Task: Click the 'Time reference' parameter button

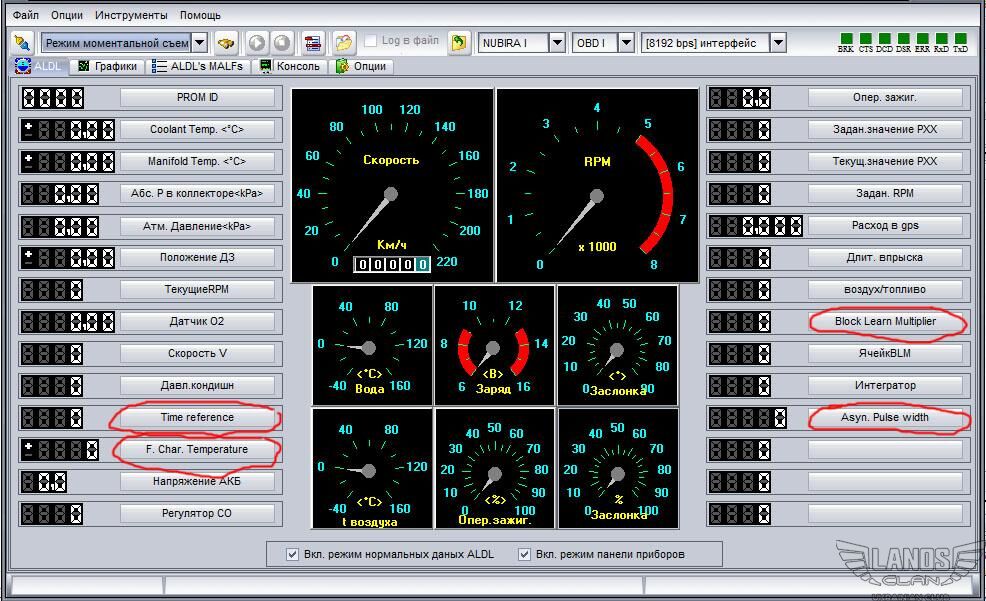Action: point(197,418)
